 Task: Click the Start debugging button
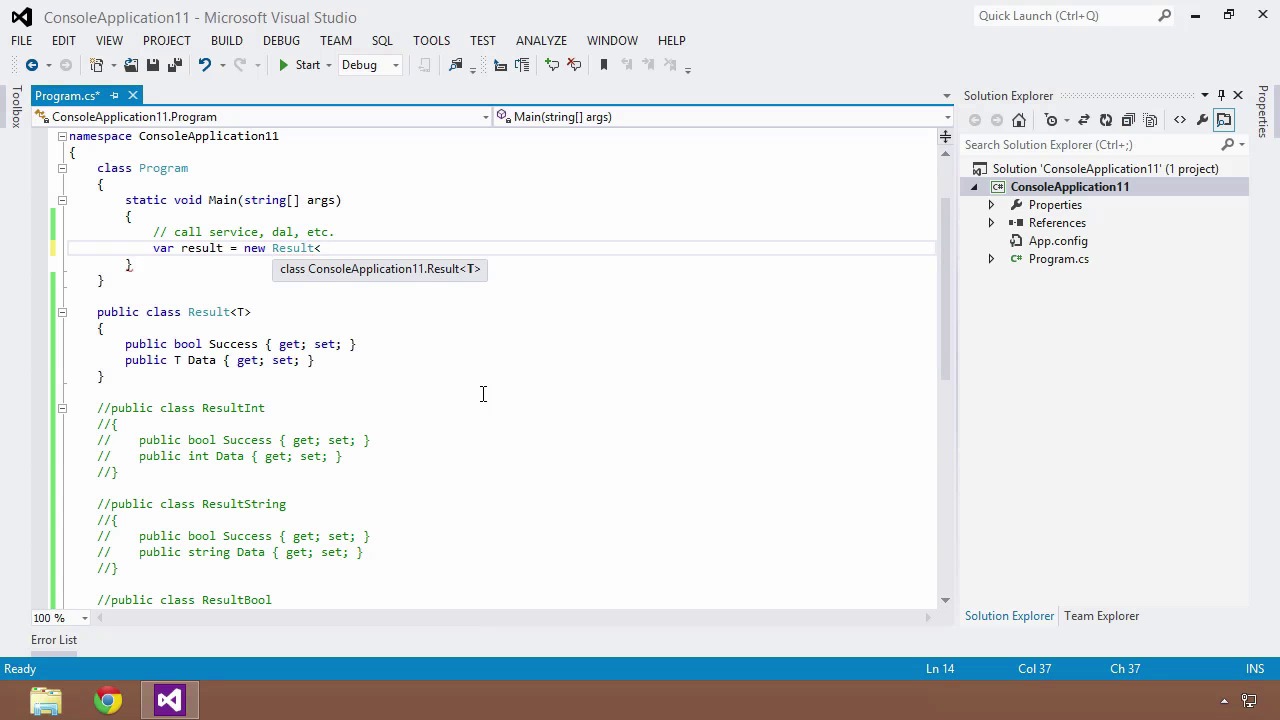(x=298, y=65)
